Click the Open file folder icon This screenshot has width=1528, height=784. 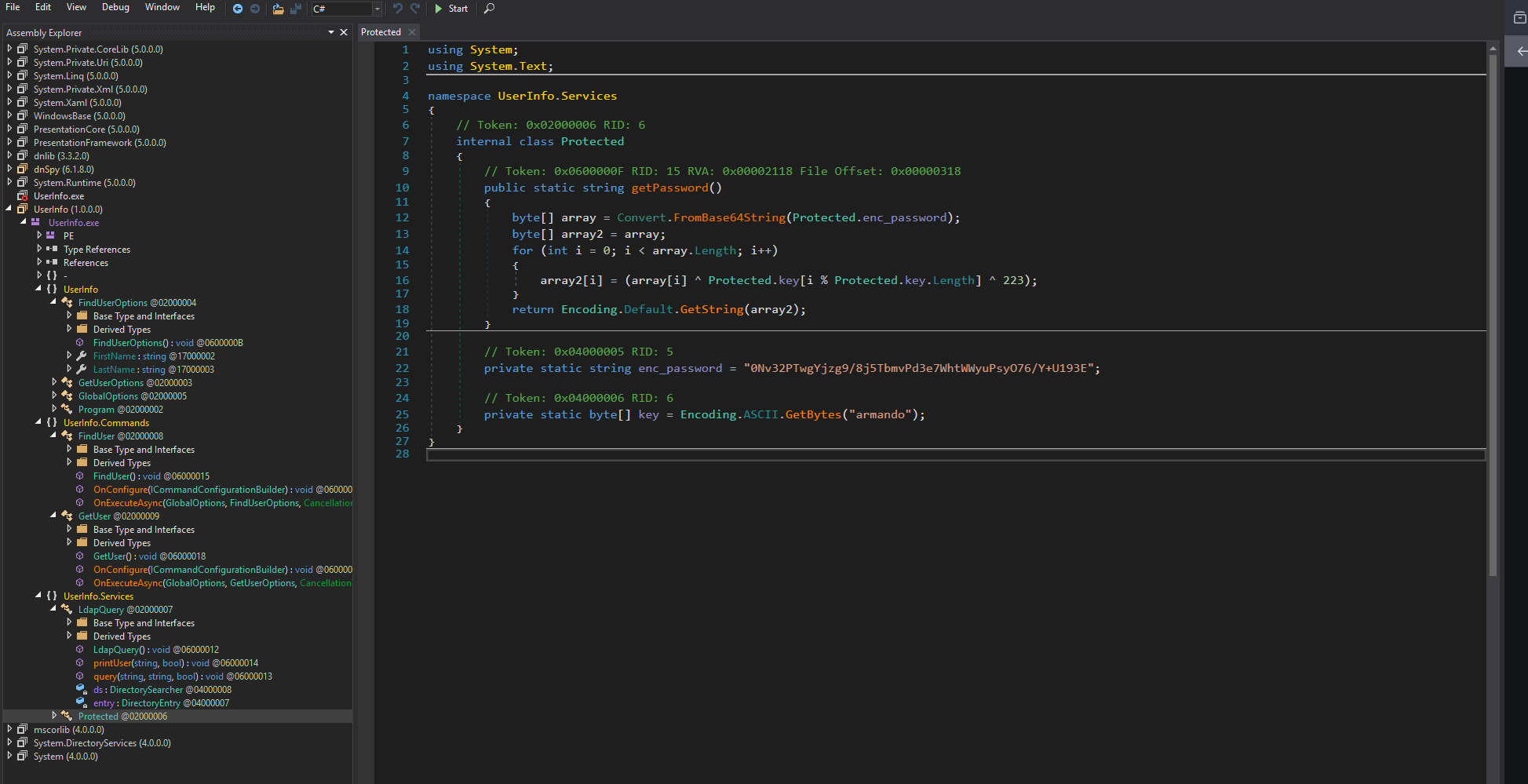[x=278, y=9]
